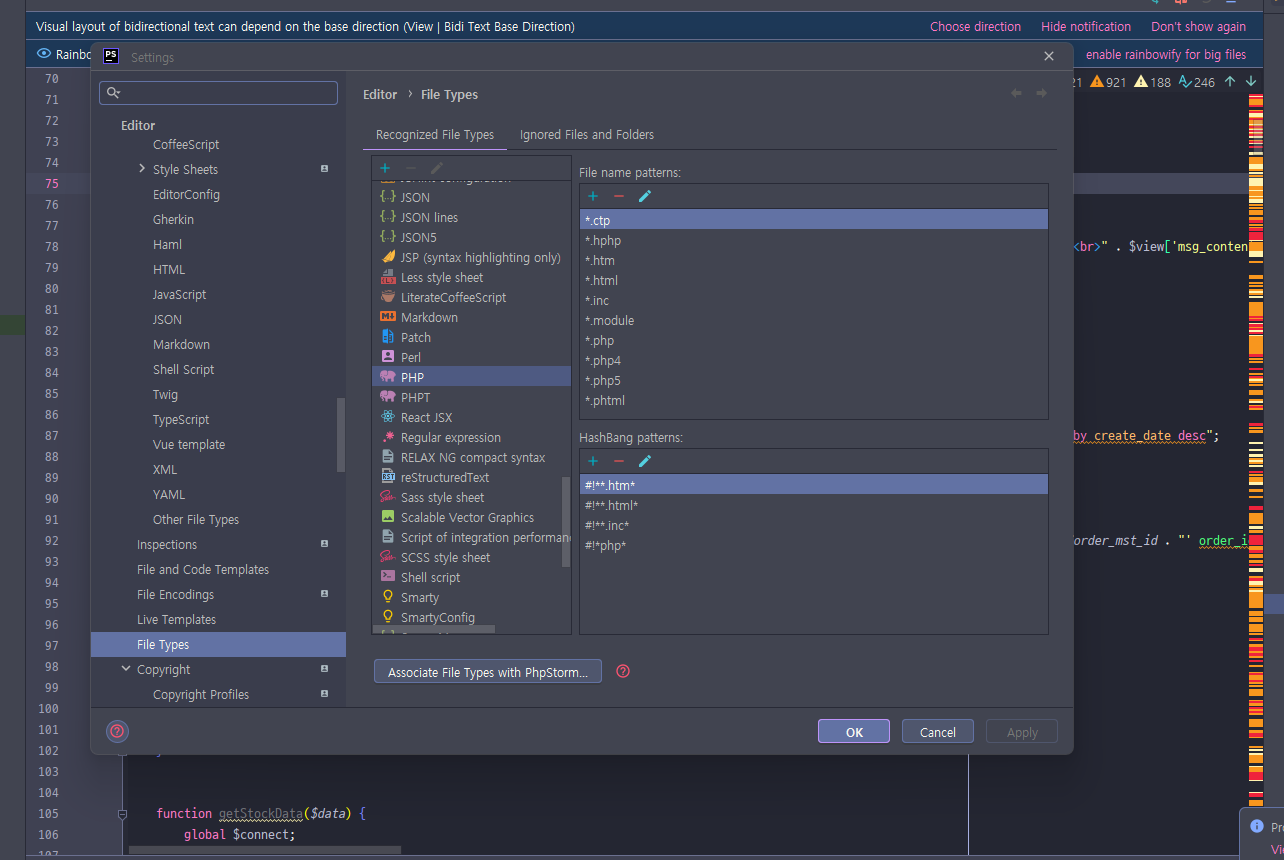
Task: Click Hide notification link
Action: 1086,27
